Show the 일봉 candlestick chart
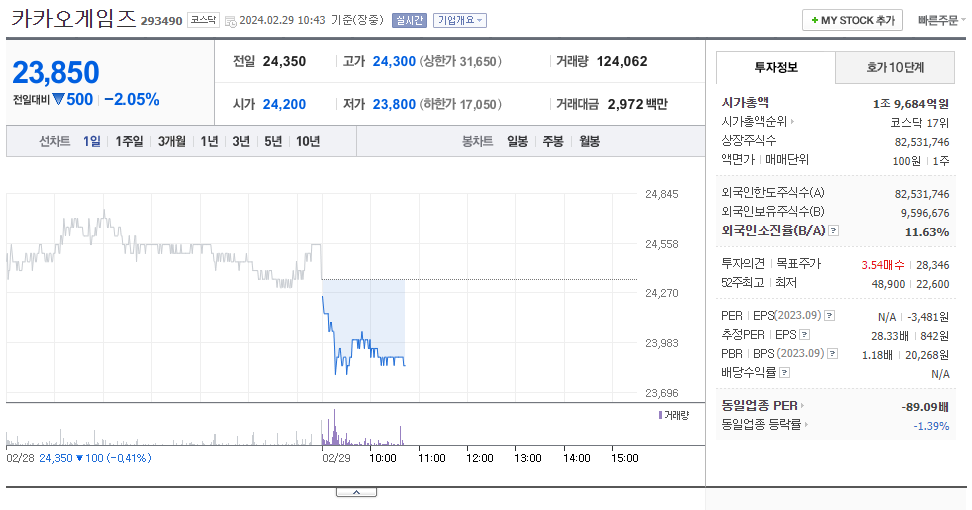This screenshot has width=972, height=510. coord(518,141)
